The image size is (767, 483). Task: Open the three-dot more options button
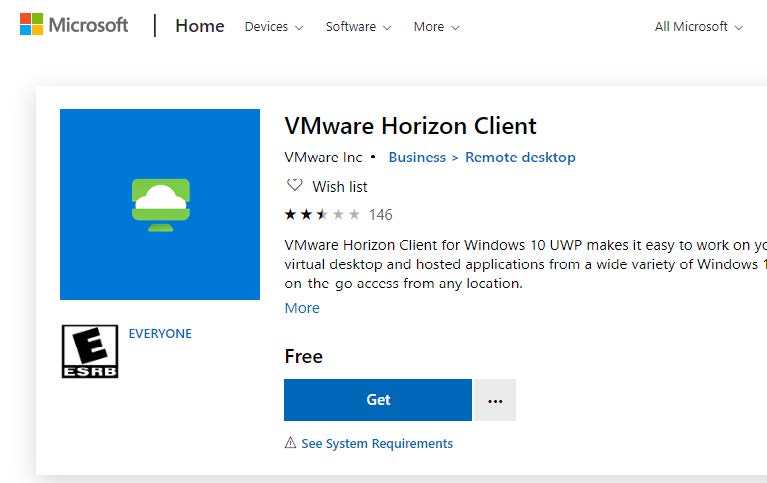tap(495, 400)
